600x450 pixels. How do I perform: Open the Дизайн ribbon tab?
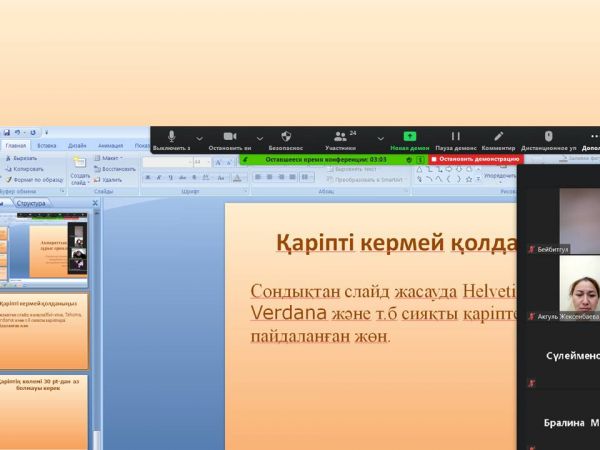point(77,146)
